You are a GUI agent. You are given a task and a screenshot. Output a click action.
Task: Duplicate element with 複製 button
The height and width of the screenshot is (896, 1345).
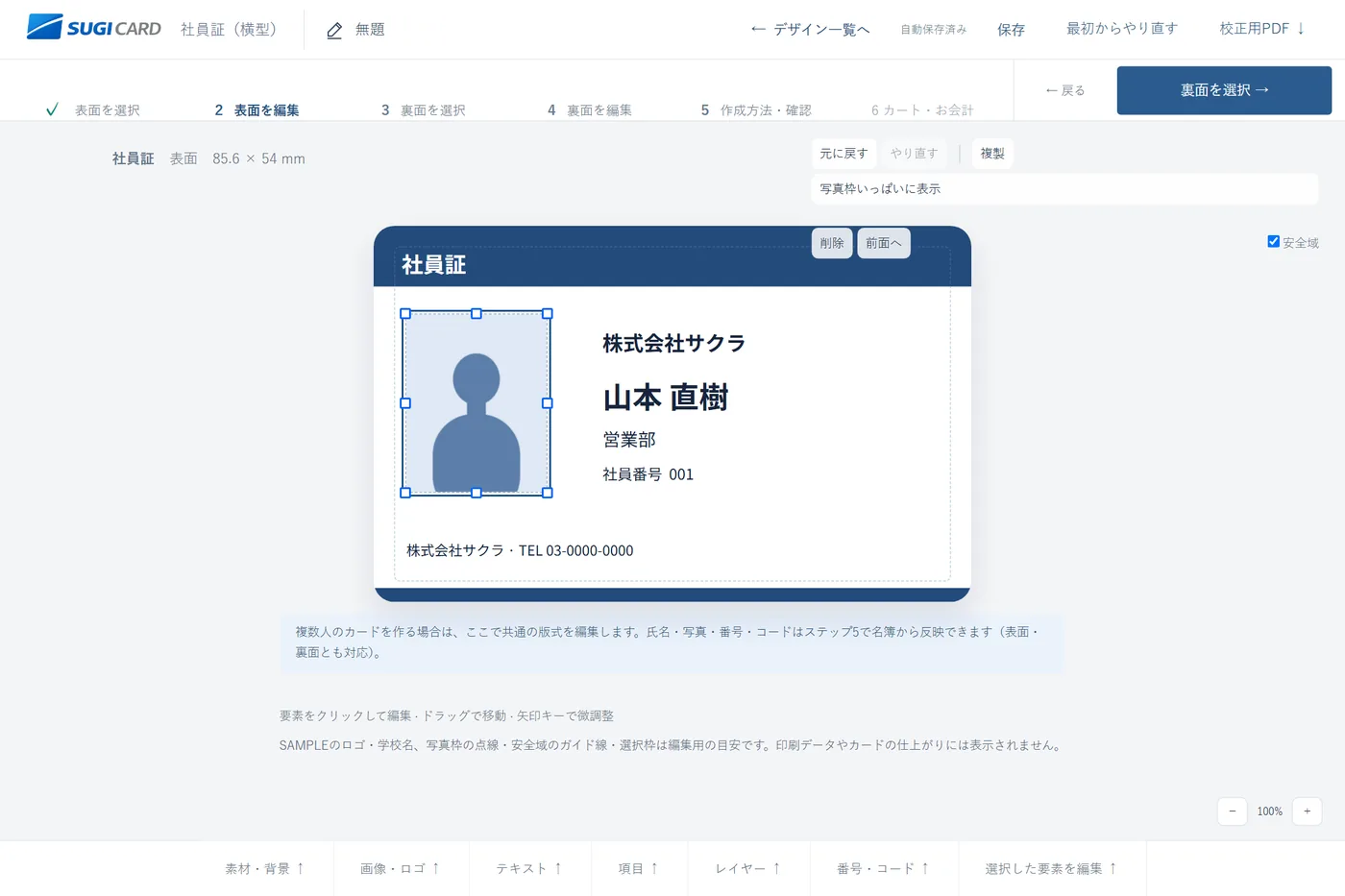992,154
